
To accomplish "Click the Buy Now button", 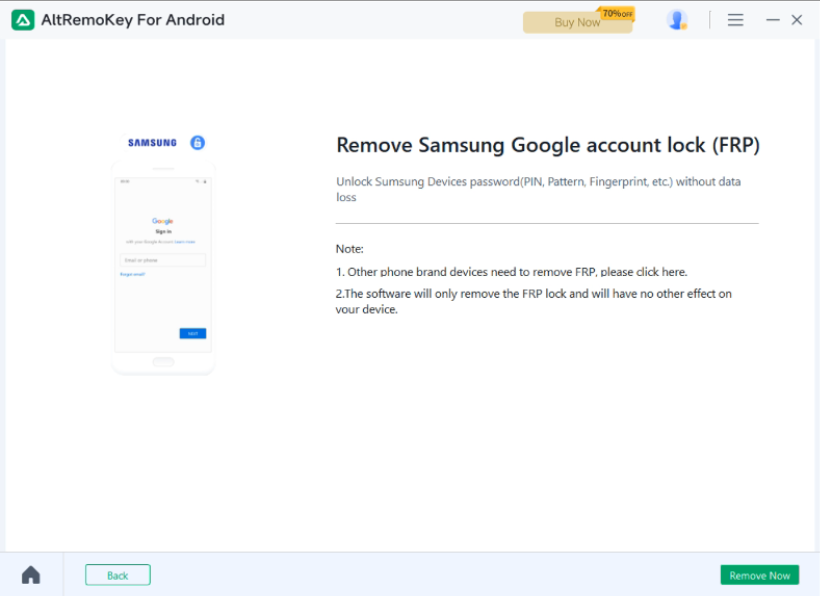I will 577,22.
